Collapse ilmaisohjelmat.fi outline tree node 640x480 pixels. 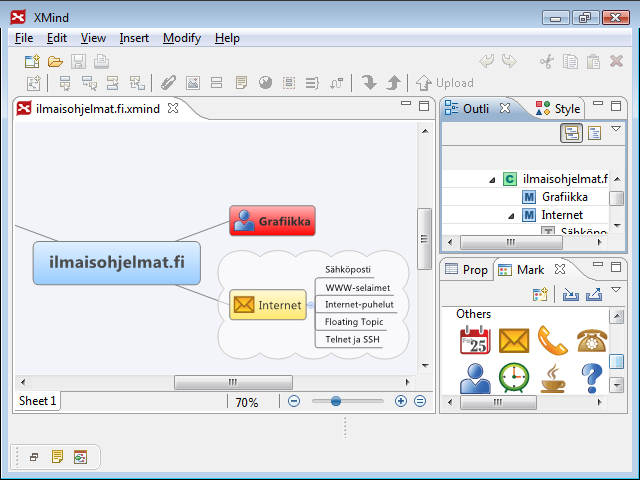click(492, 180)
